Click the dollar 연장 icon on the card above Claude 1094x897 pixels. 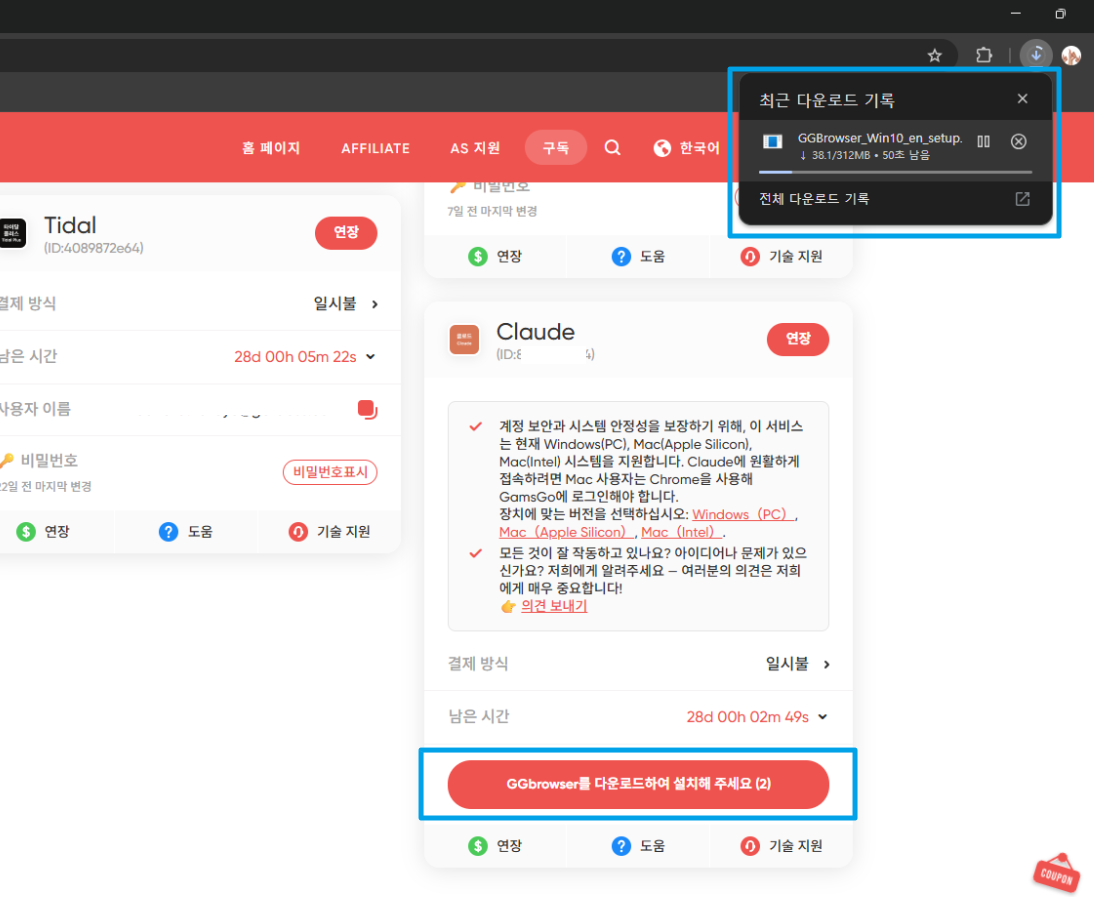click(x=477, y=257)
